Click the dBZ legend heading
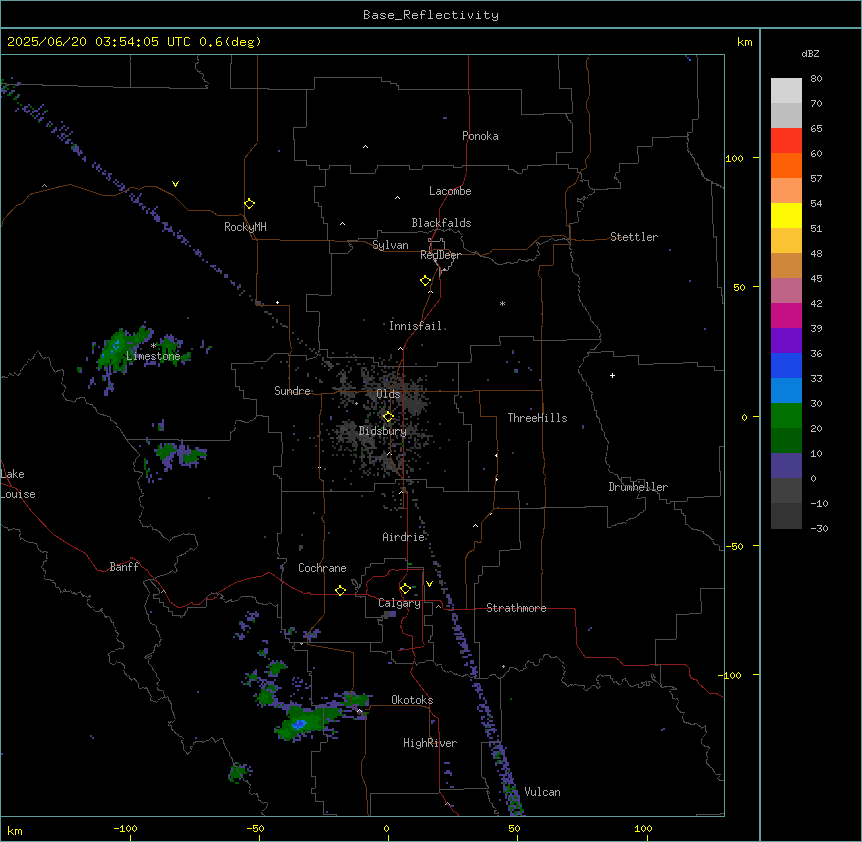 [810, 53]
